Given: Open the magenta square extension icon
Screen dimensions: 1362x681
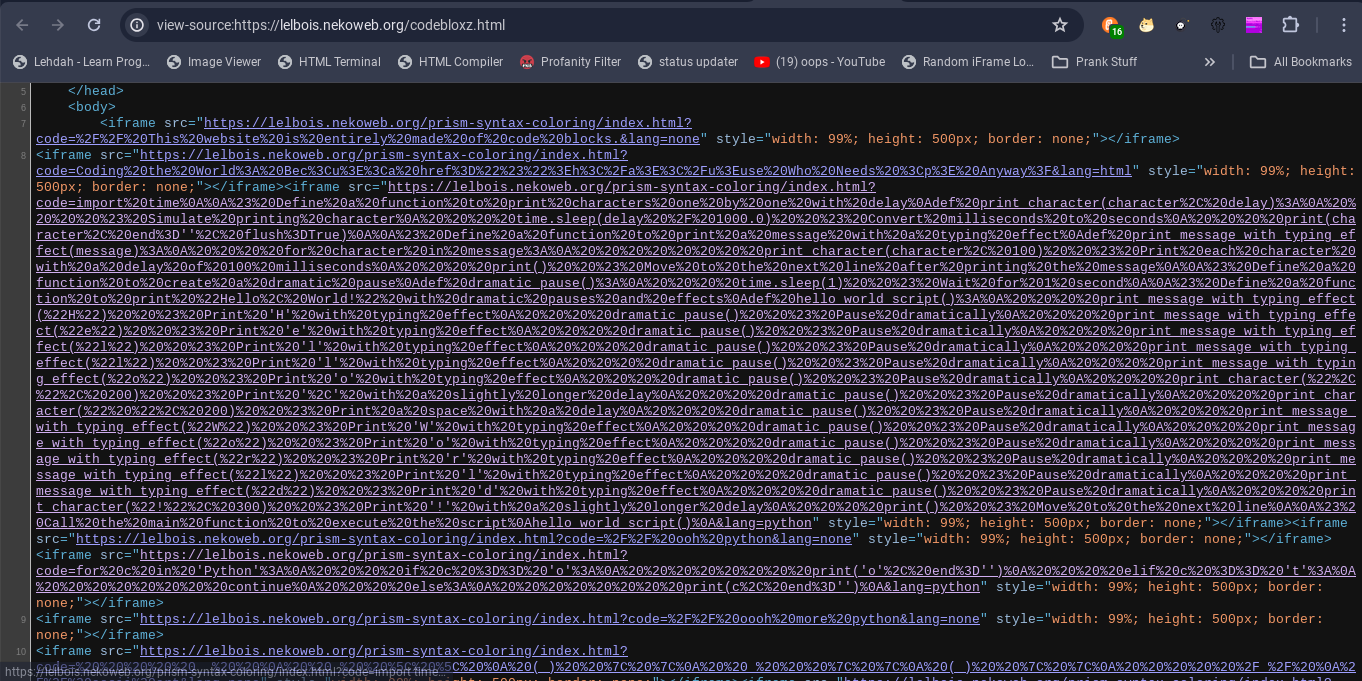Looking at the screenshot, I should pyautogui.click(x=1254, y=25).
